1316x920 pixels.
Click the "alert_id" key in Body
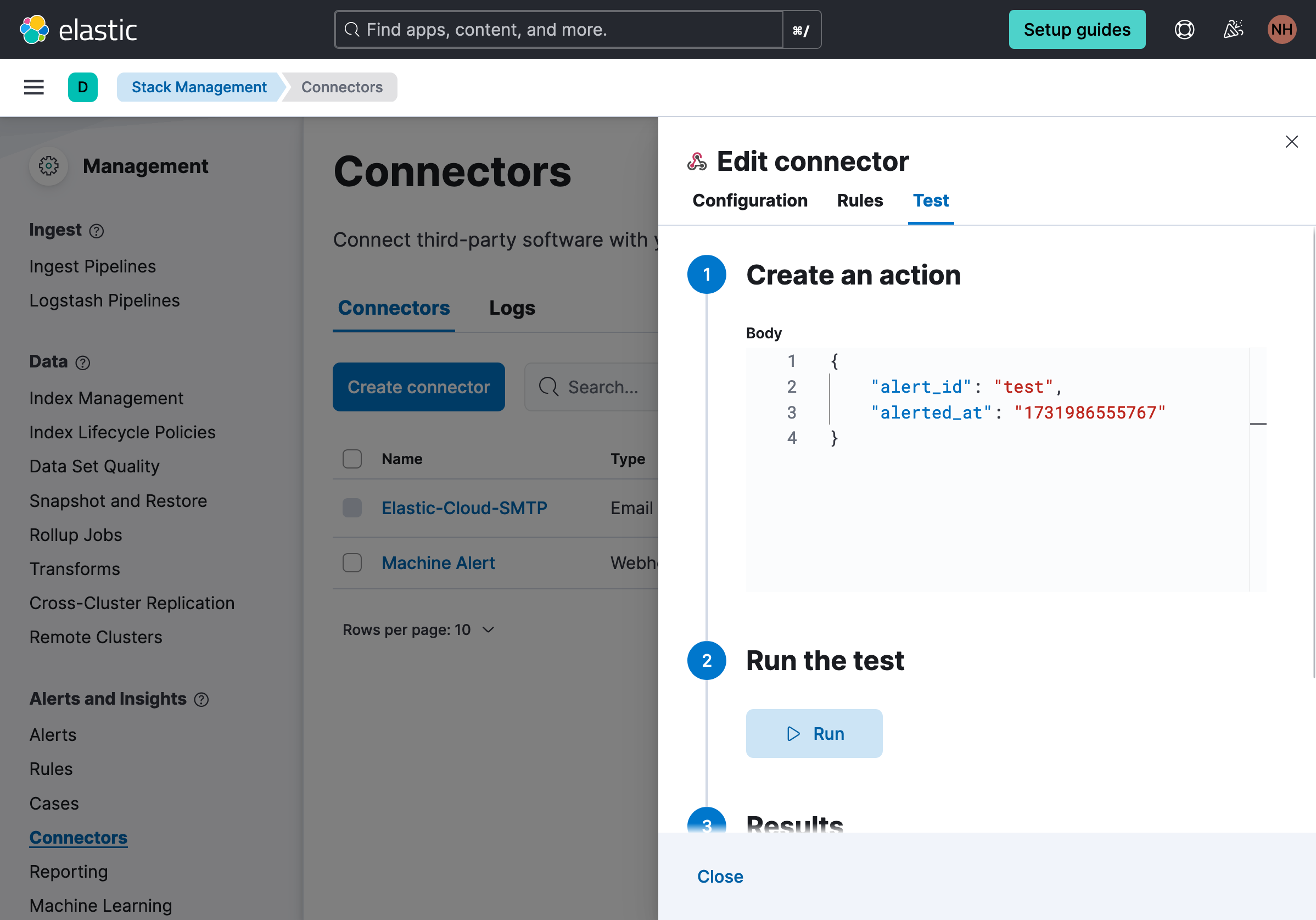pyautogui.click(x=921, y=387)
